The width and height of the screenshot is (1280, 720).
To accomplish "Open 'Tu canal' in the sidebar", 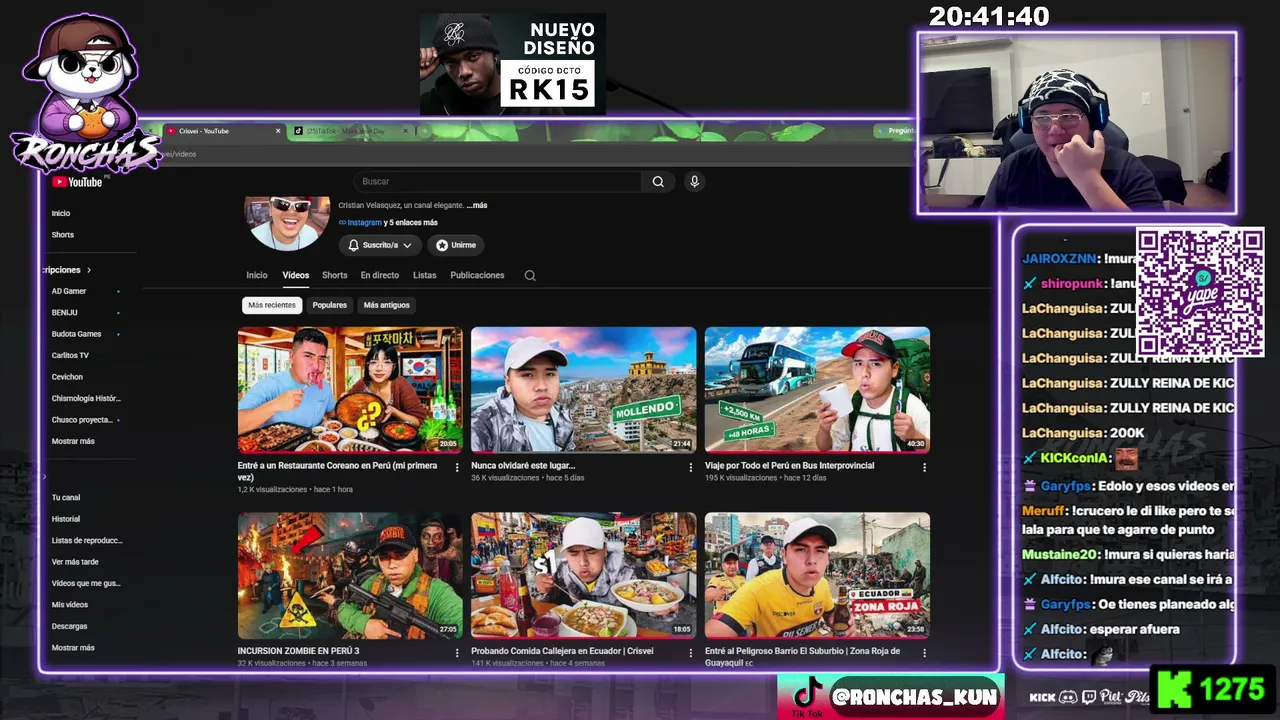I will (66, 497).
